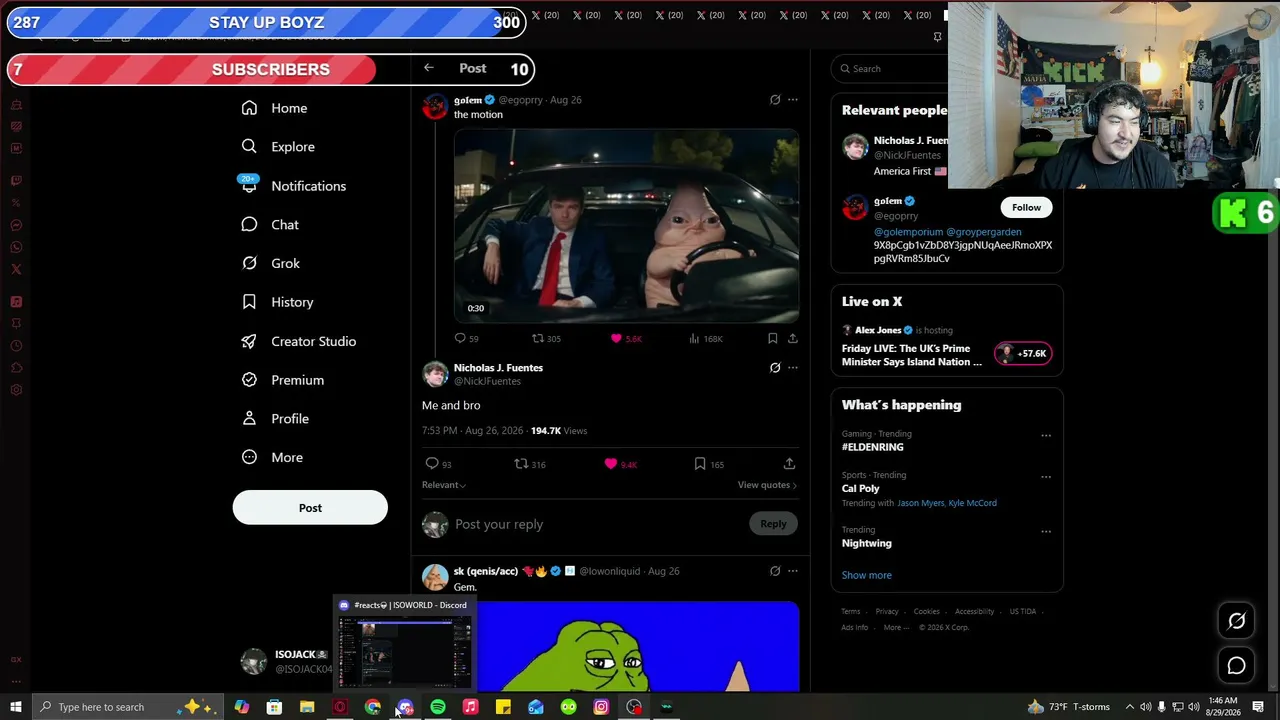
Task: Play the 0:30 car video
Action: [626, 226]
